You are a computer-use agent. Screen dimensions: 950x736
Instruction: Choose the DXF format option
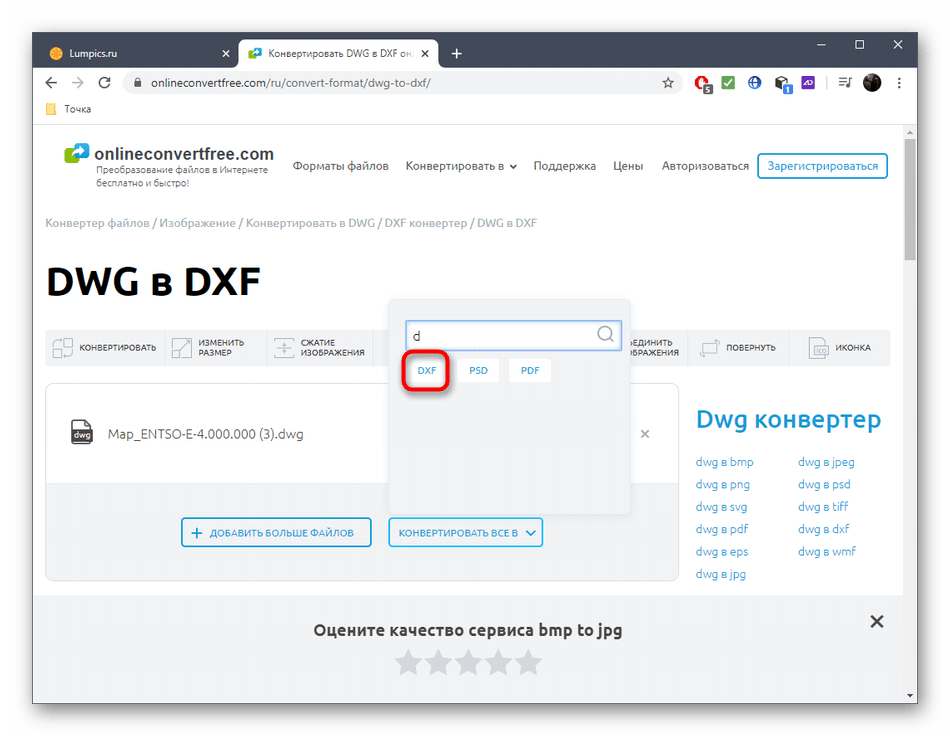(427, 370)
